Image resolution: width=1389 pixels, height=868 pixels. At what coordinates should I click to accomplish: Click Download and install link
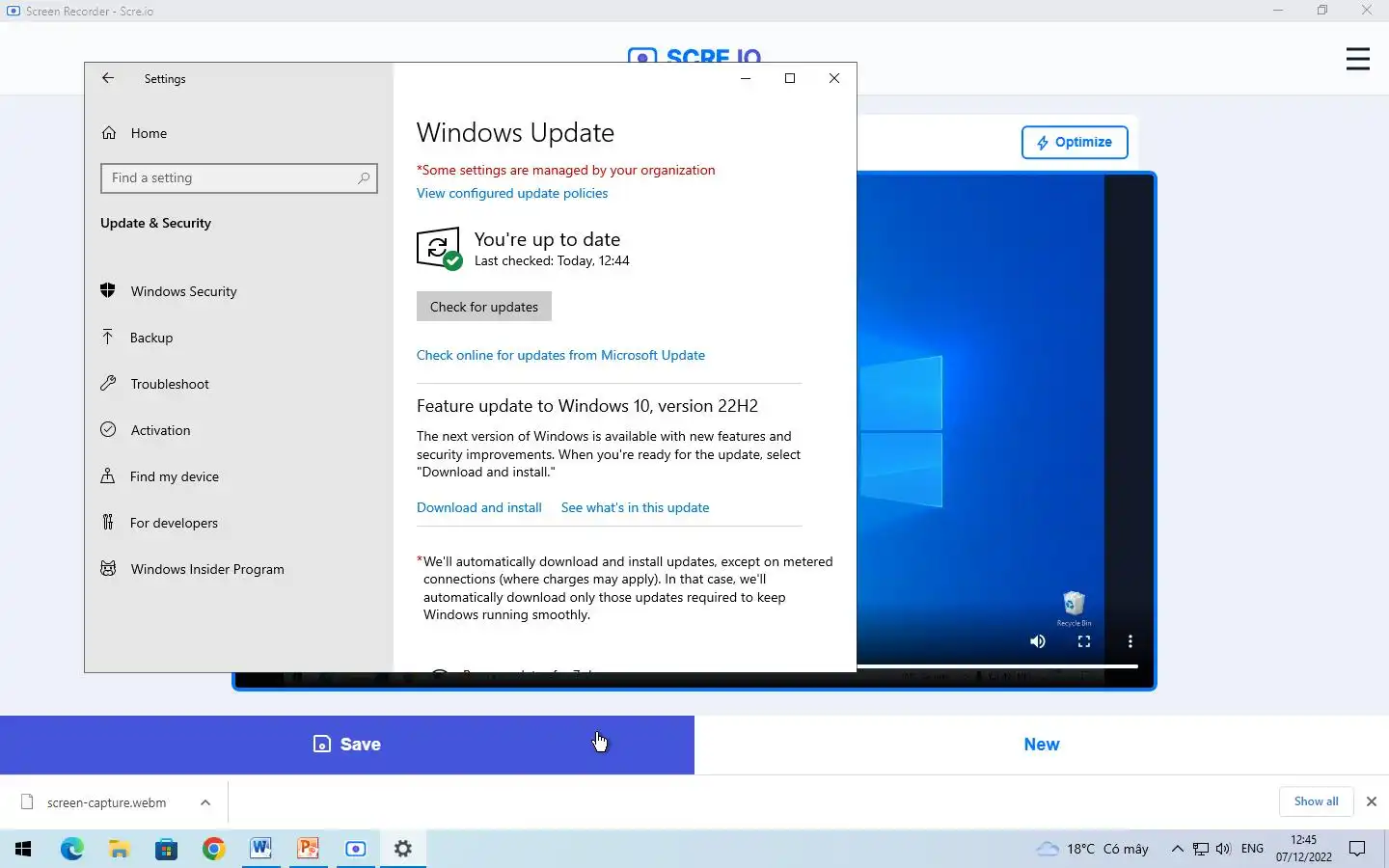(479, 507)
